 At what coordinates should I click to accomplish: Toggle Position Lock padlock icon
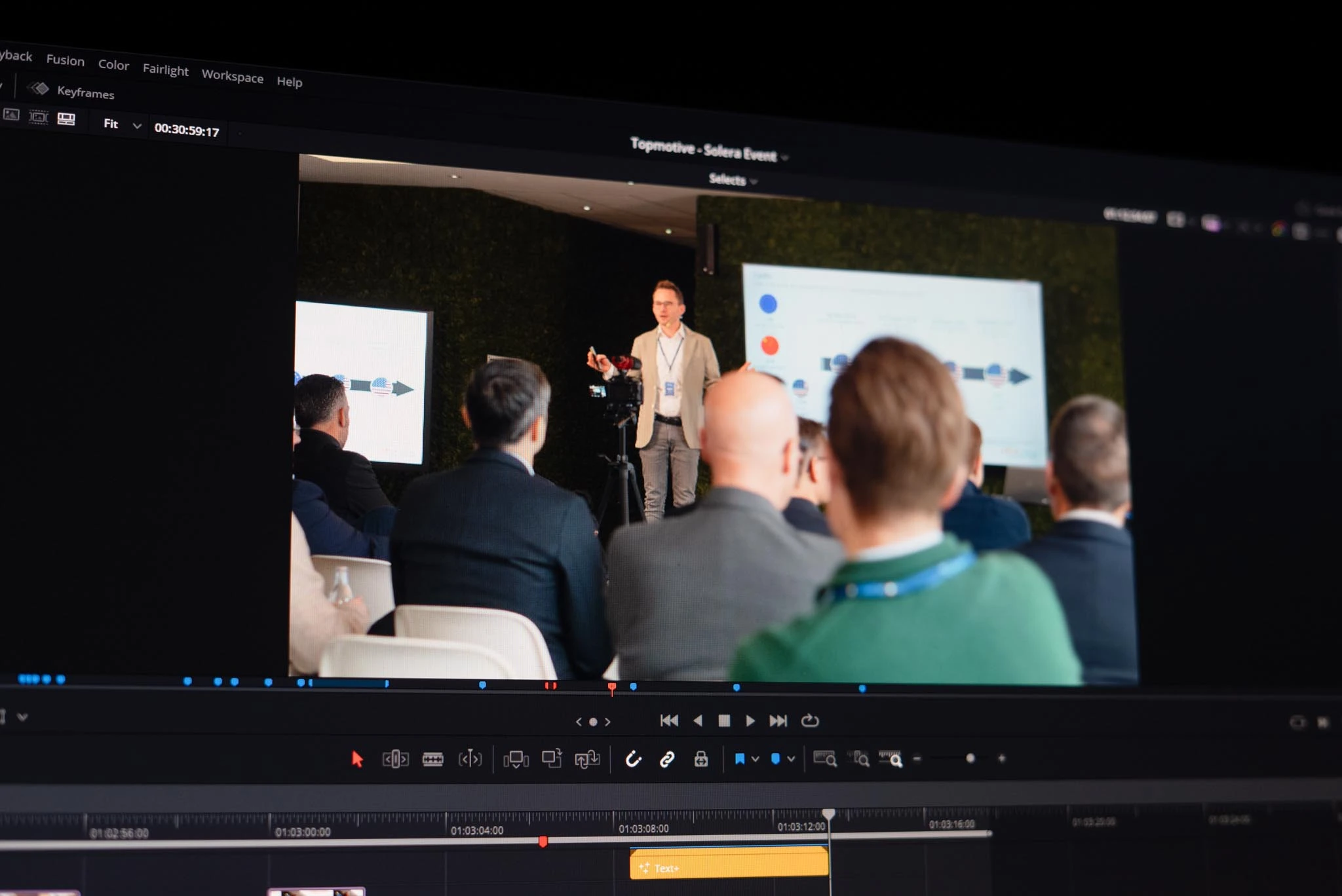pyautogui.click(x=701, y=759)
